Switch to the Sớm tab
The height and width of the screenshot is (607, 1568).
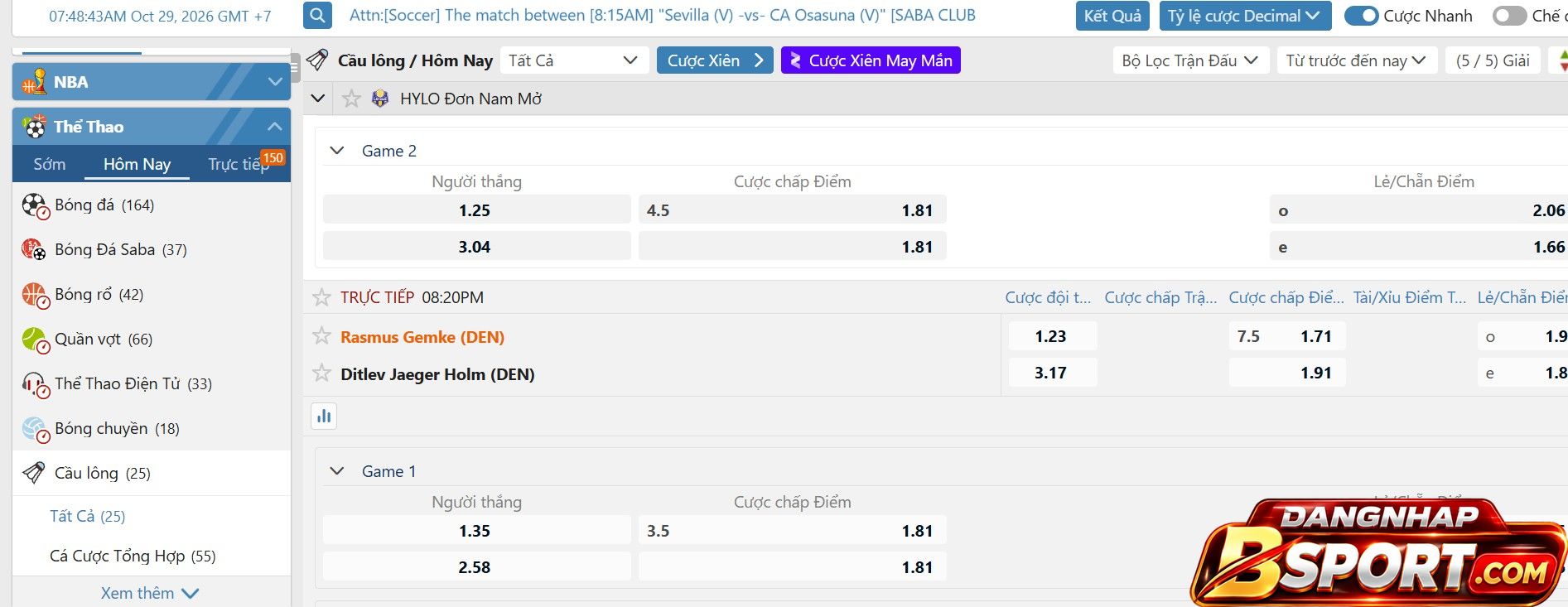[x=50, y=164]
